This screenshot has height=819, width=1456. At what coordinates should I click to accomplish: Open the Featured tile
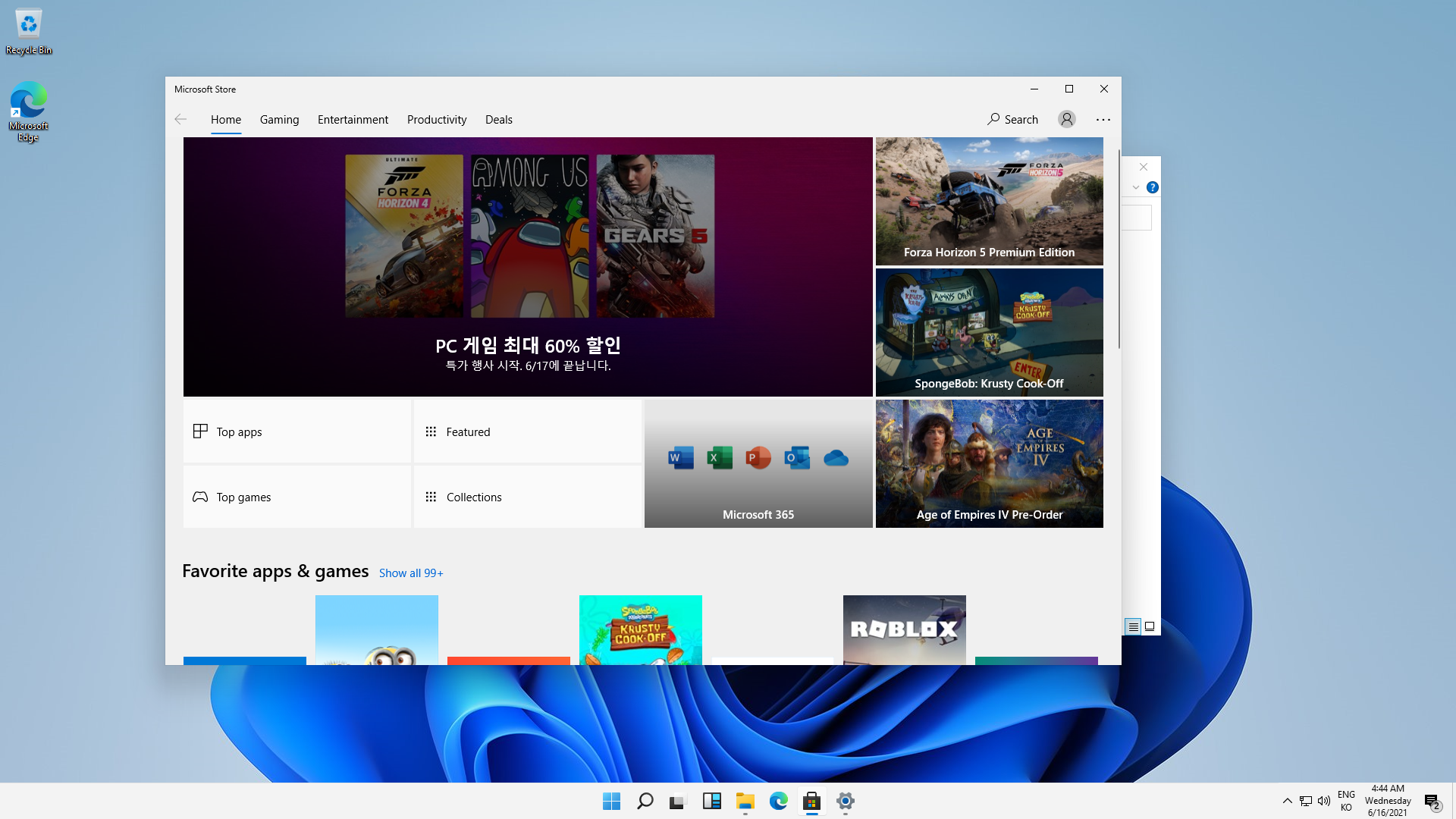tap(527, 431)
